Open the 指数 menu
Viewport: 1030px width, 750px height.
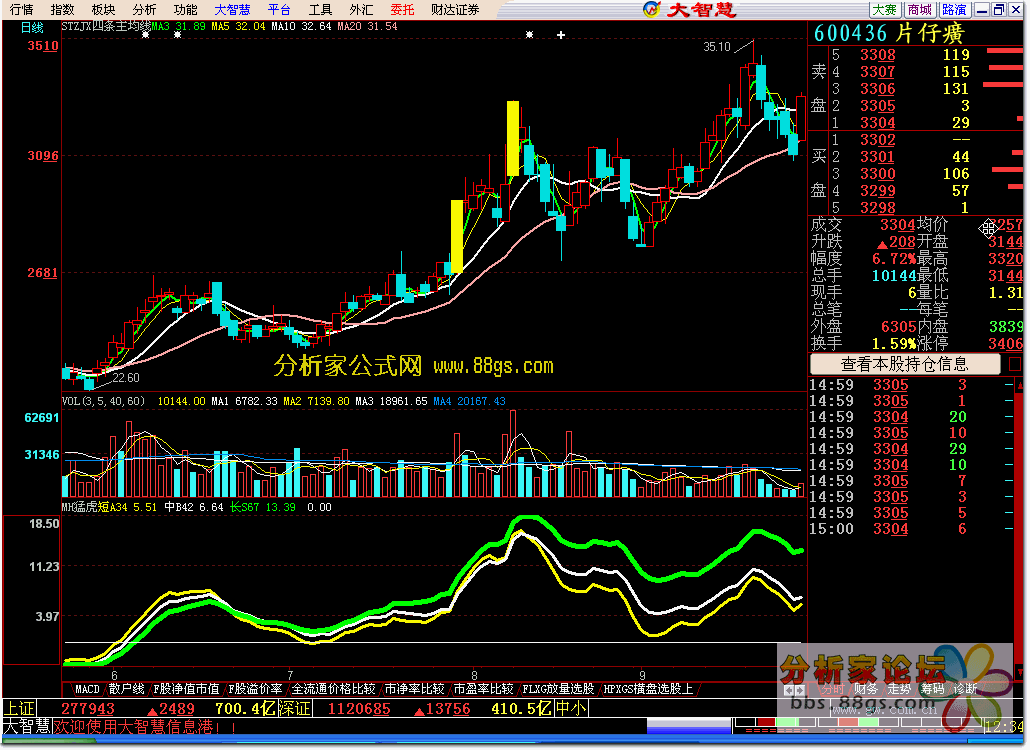(62, 9)
